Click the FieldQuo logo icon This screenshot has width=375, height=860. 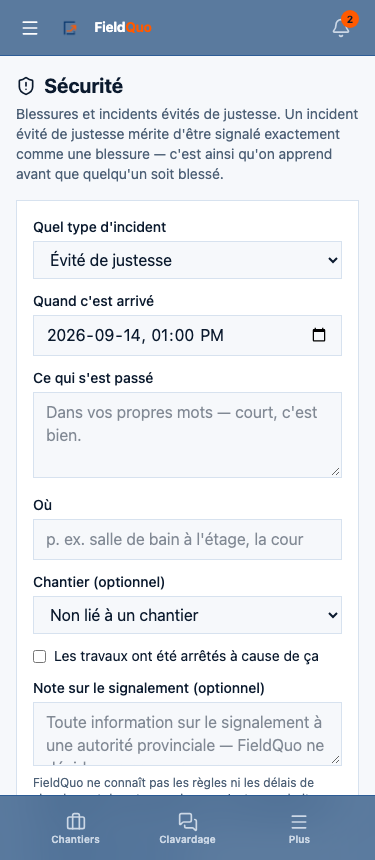(x=70, y=27)
